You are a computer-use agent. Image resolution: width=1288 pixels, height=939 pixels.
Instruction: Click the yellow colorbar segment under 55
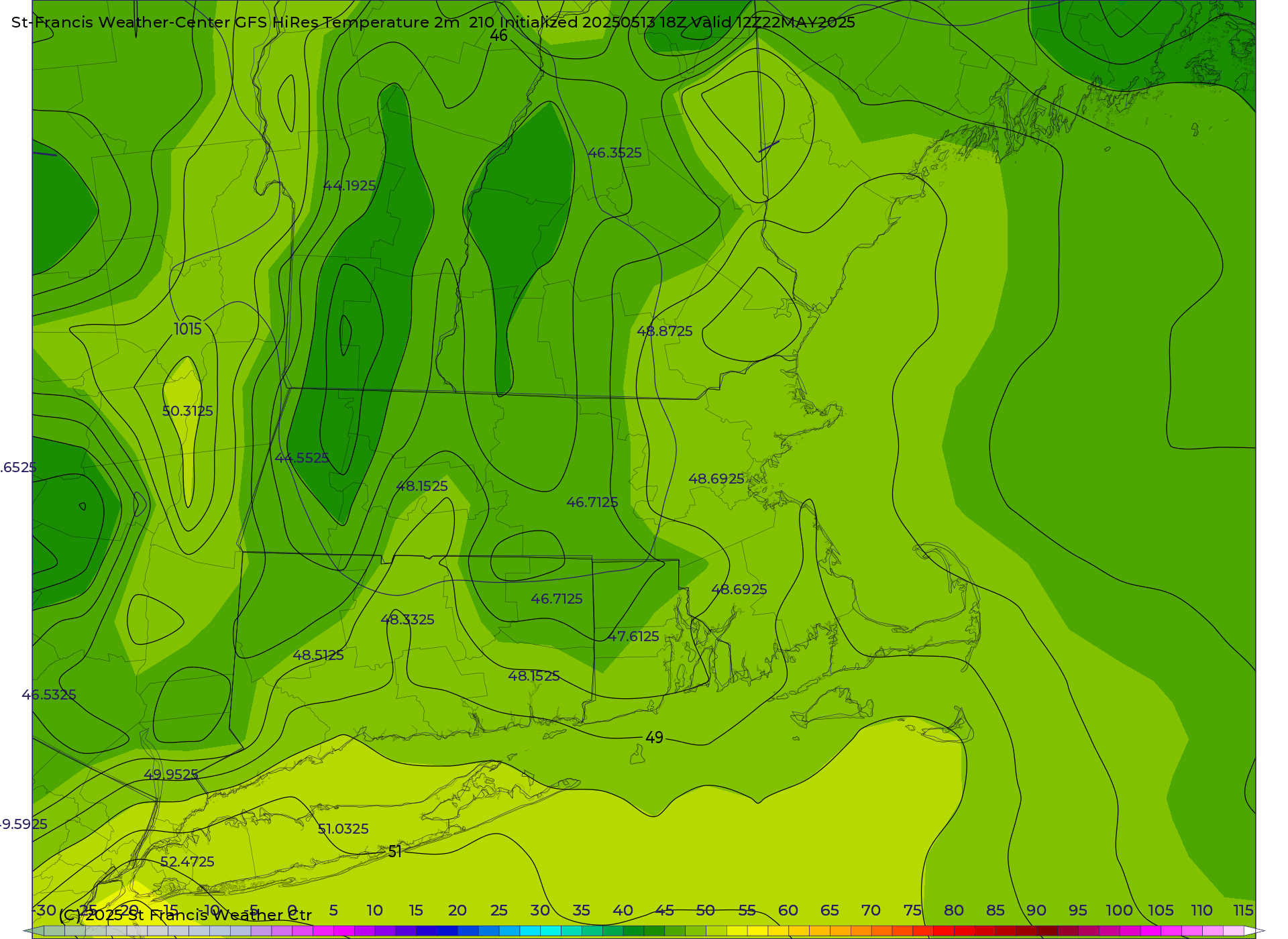[x=757, y=931]
